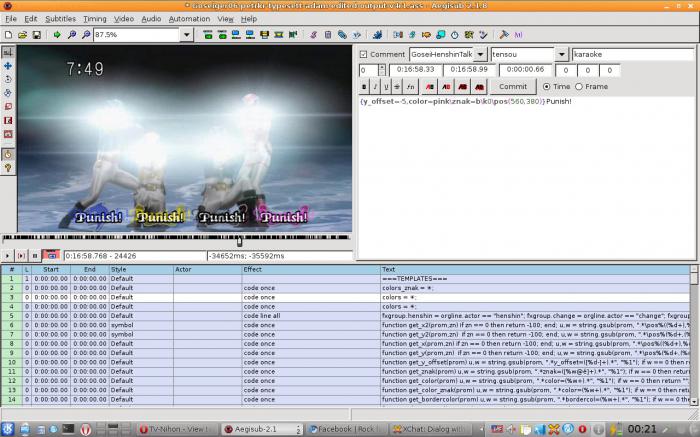Click the New subtitles icon
700x437 pixels.
click(8, 34)
